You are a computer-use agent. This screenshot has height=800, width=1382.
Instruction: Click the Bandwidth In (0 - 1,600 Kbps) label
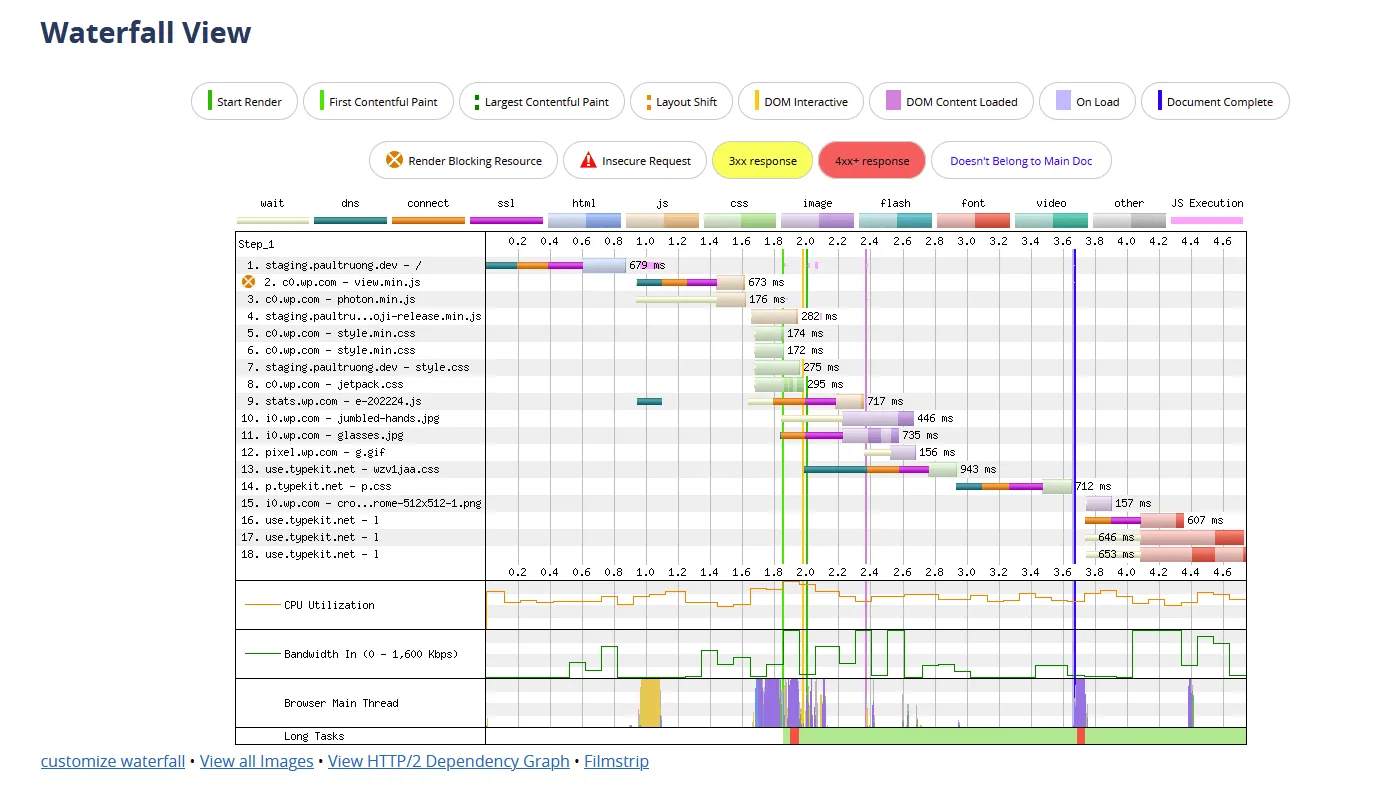pyautogui.click(x=371, y=654)
